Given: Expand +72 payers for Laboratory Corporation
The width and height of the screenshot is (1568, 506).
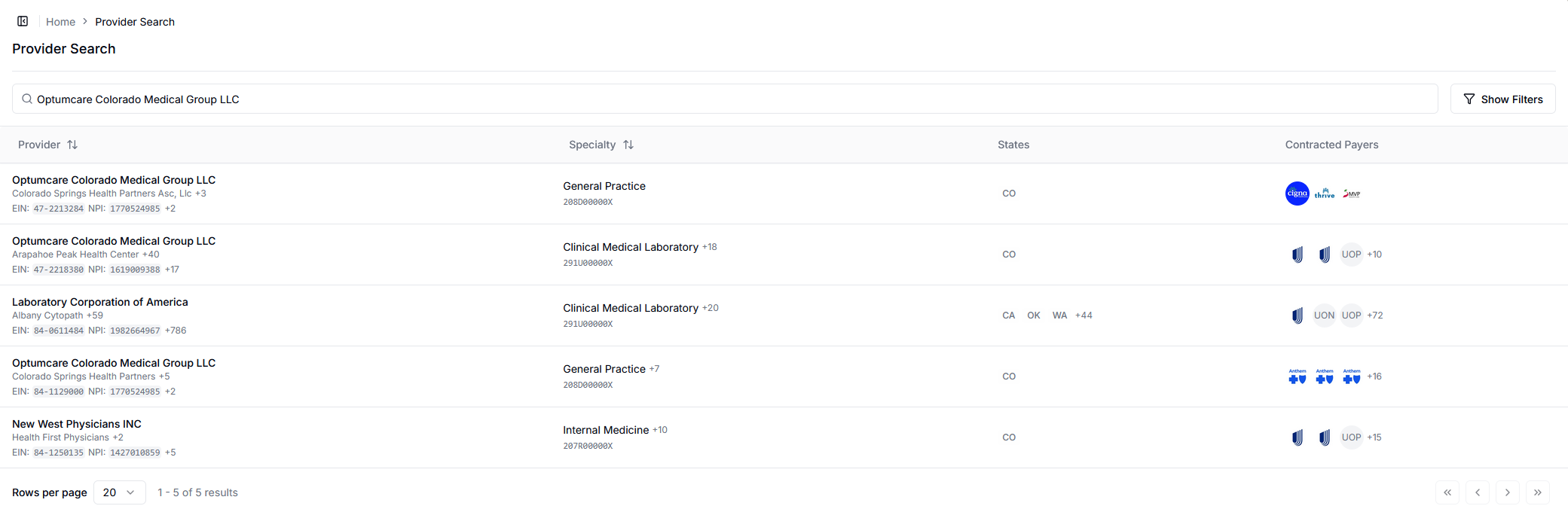Looking at the screenshot, I should pyautogui.click(x=1375, y=315).
